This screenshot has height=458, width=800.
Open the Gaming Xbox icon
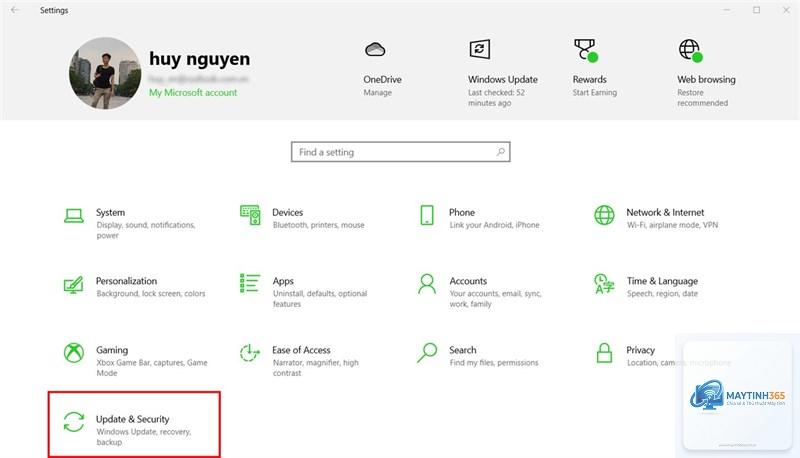[74, 353]
